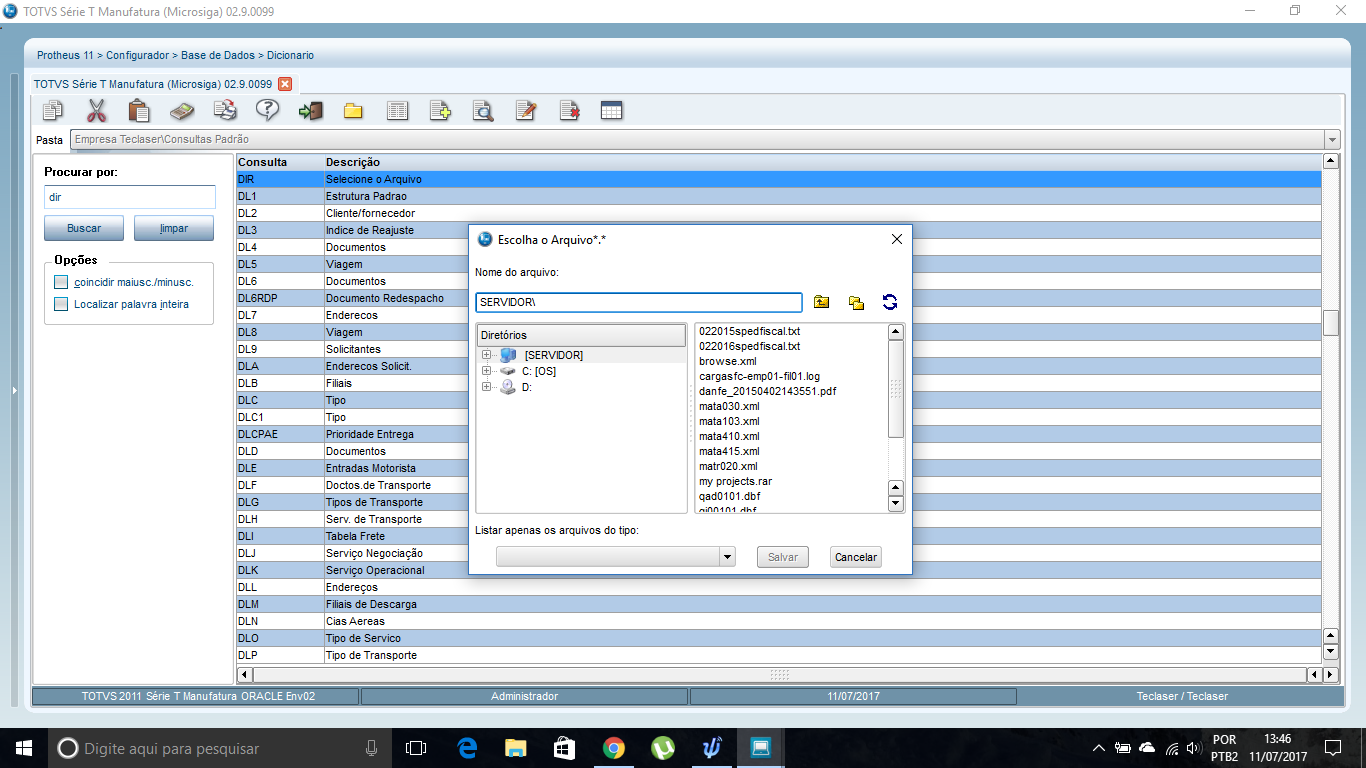Image resolution: width=1366 pixels, height=768 pixels.
Task: Select the DL1 Estrutura Padrao row
Action: coord(778,196)
